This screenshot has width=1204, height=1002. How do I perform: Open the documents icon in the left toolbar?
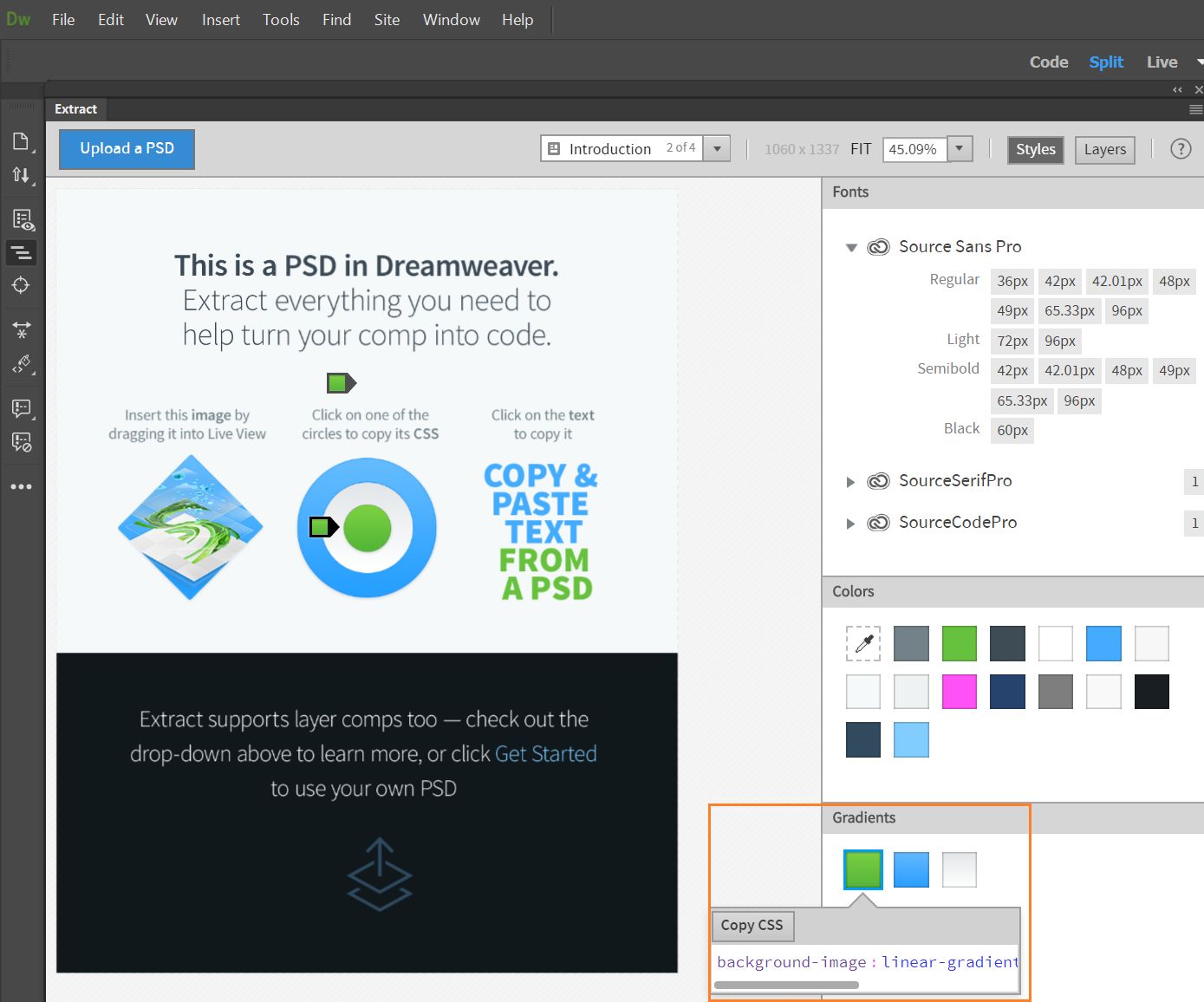[x=21, y=141]
